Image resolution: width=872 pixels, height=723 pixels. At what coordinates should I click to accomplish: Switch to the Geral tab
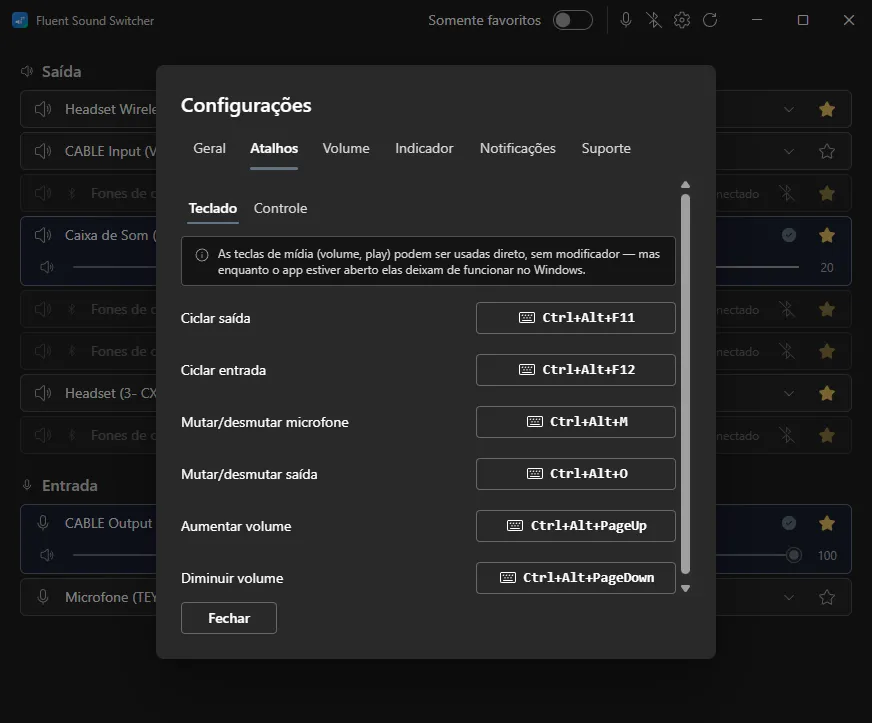click(209, 148)
